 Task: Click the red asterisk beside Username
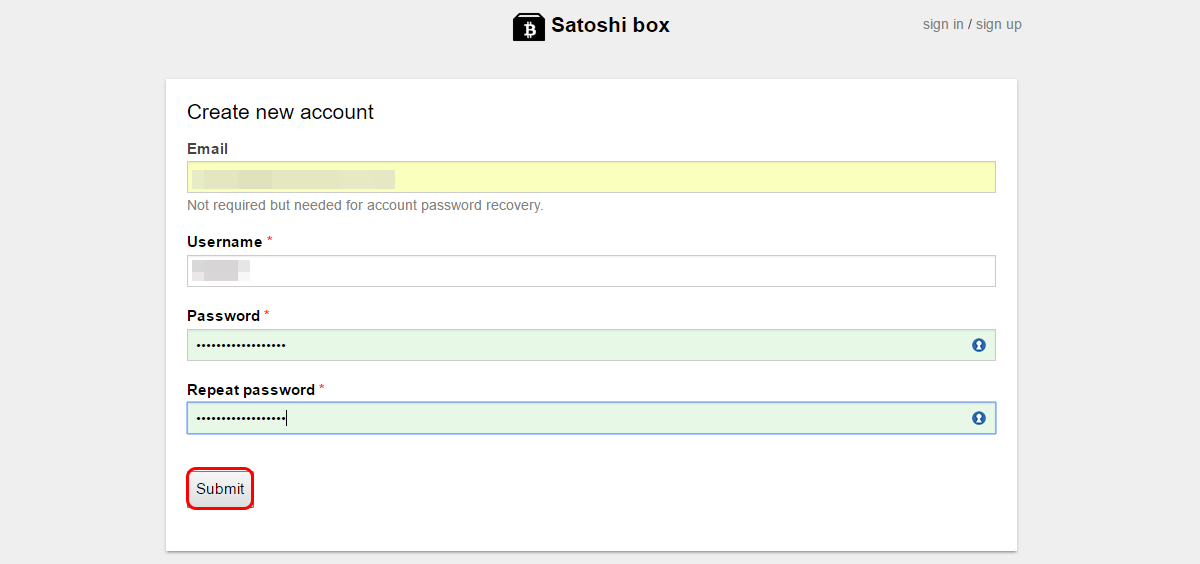(x=270, y=241)
